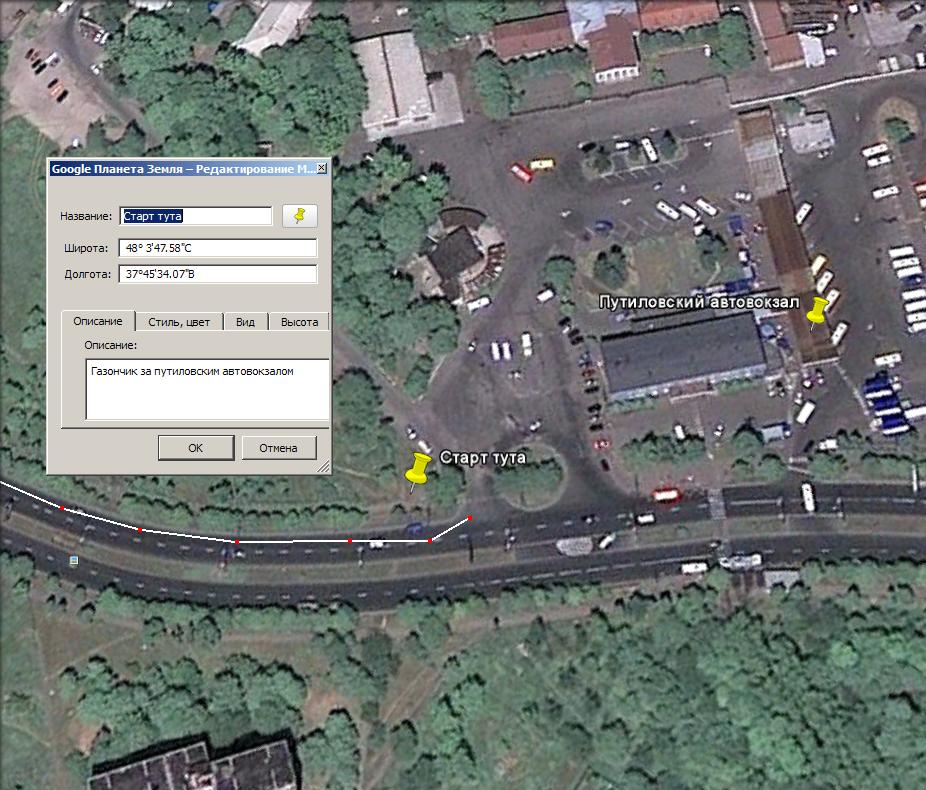The height and width of the screenshot is (790, 926).
Task: Open the placemark icon chooser button
Action: tap(299, 215)
